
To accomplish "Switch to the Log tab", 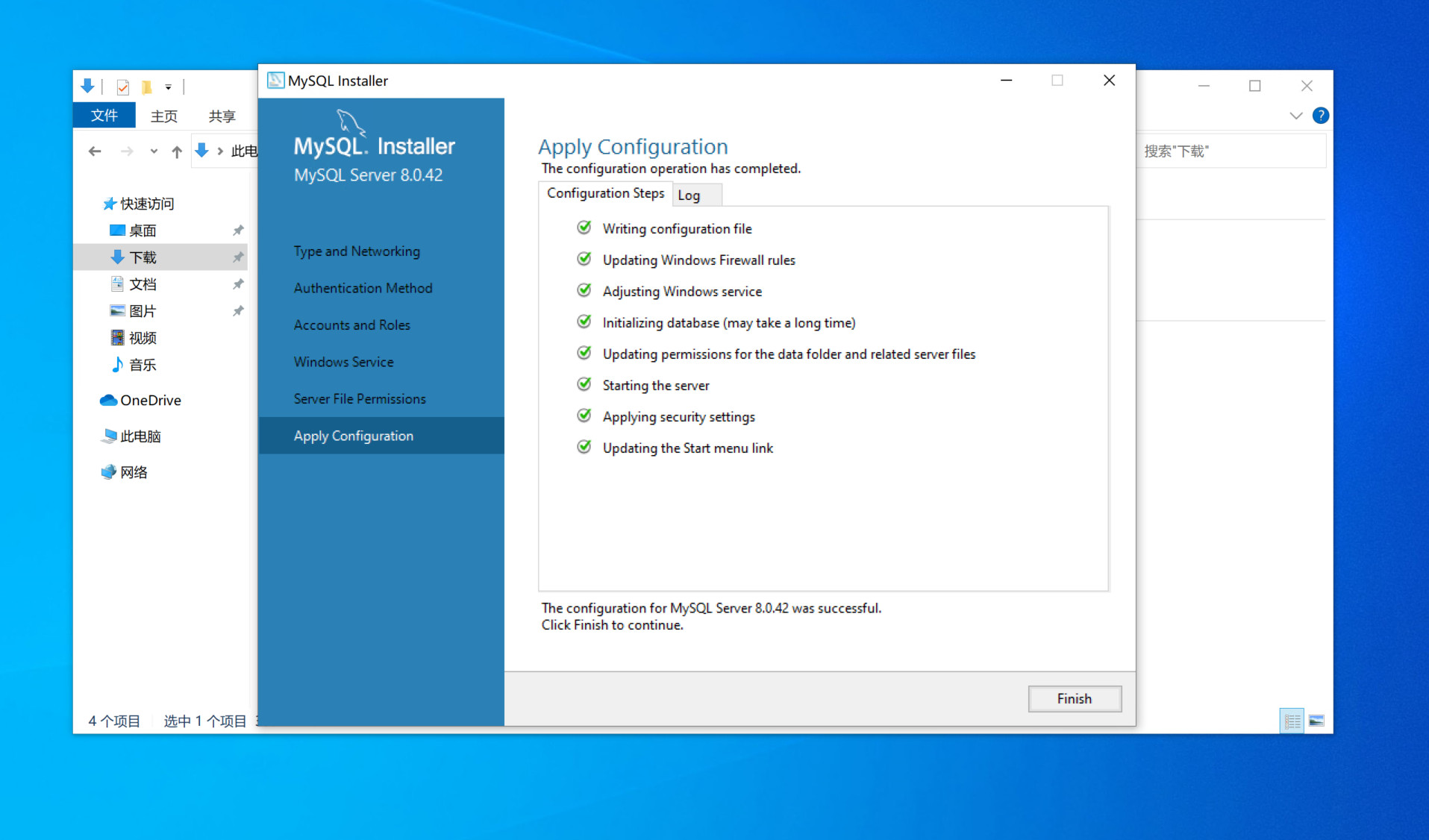I will 689,195.
